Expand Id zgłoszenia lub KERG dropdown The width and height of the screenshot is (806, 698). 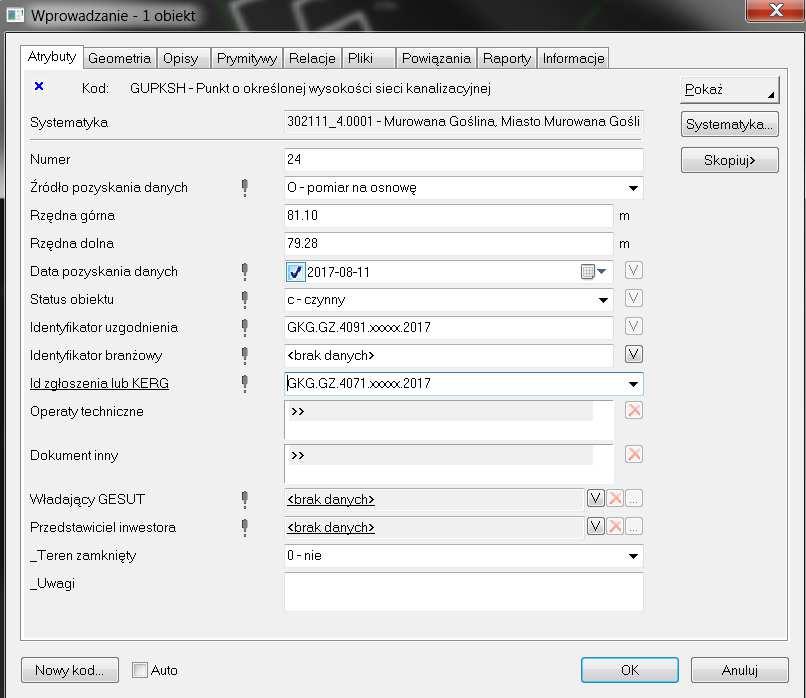633,384
